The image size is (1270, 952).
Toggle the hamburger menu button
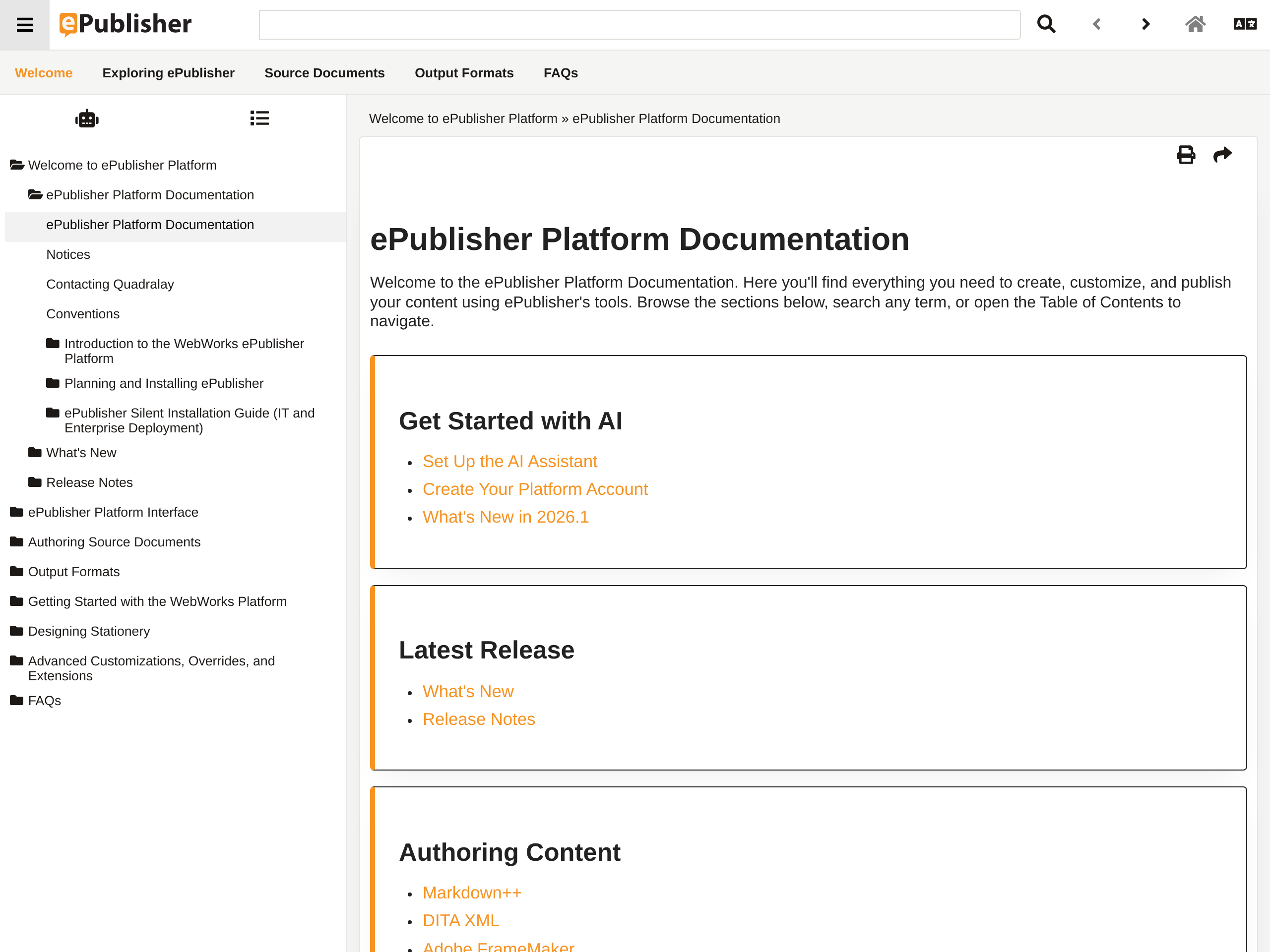[x=25, y=25]
